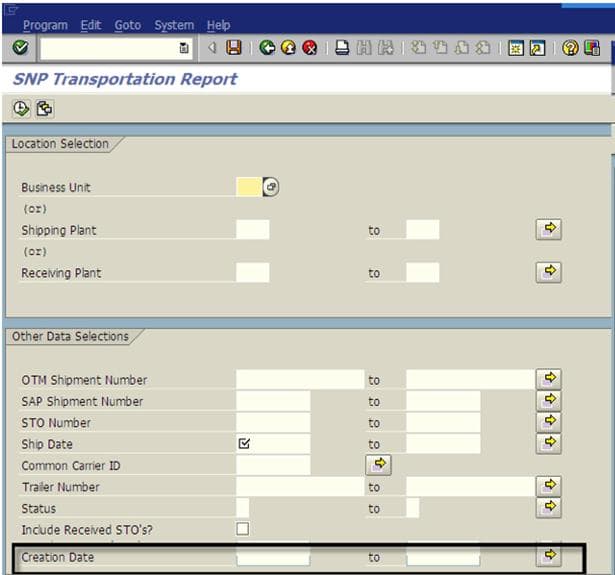Click the Creation Date from field
Screen dimensions: 615x575
[273, 557]
